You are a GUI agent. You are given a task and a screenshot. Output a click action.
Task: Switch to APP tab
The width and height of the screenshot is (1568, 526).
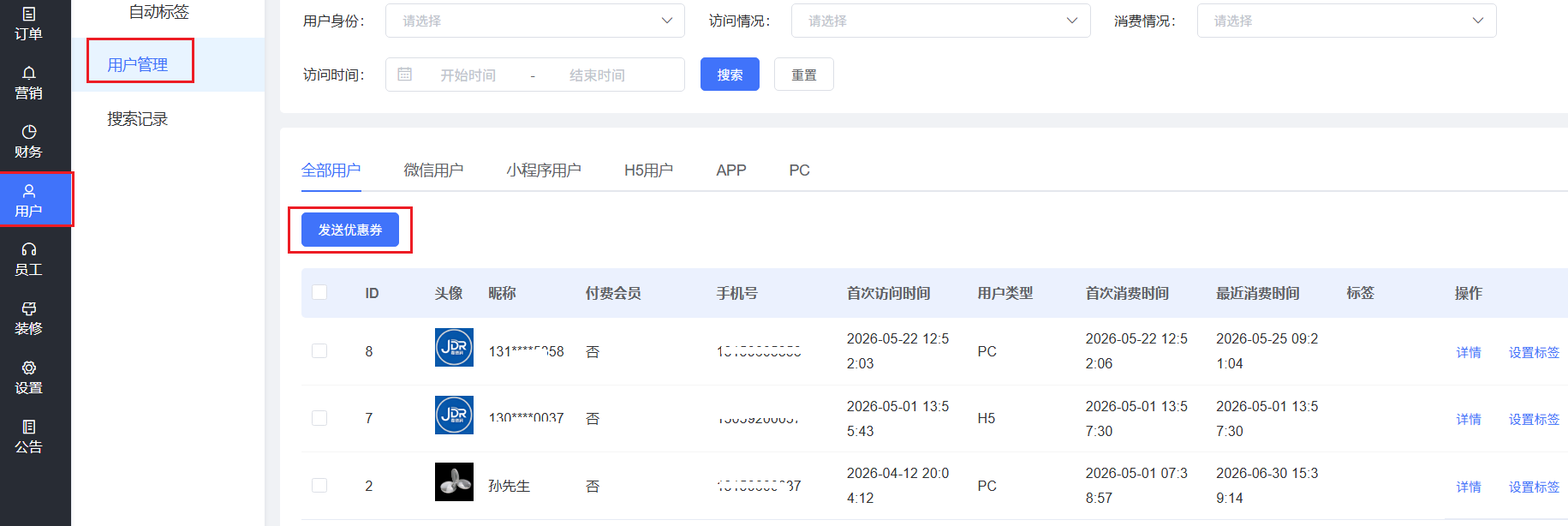[x=731, y=170]
